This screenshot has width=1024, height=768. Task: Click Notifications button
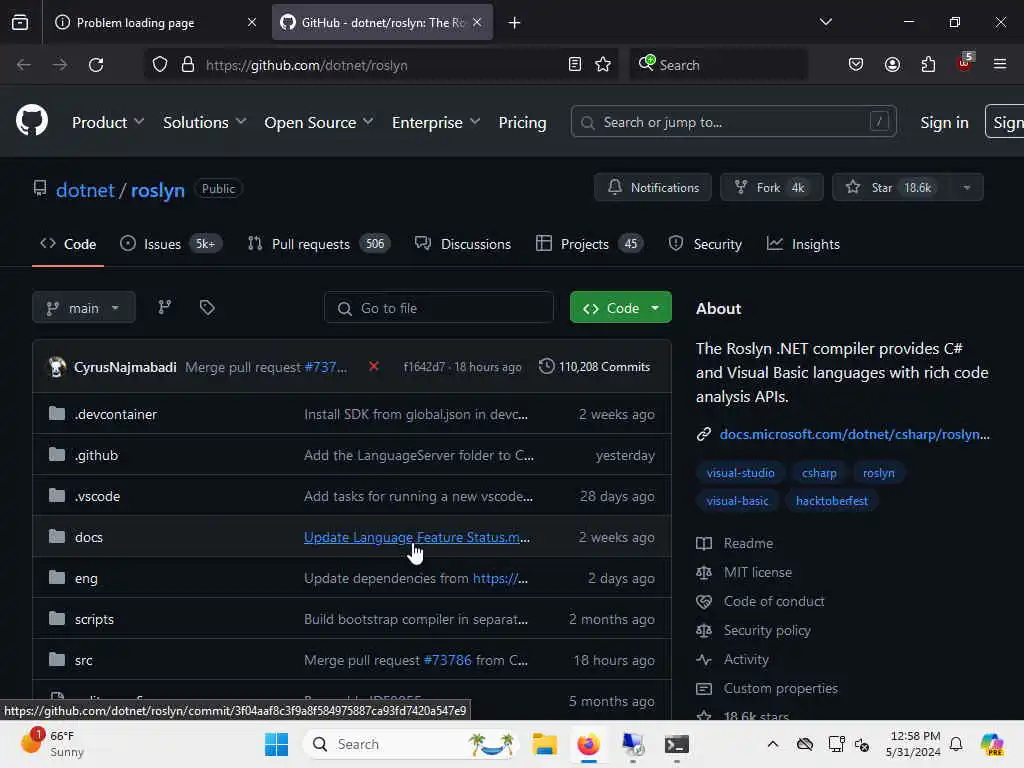click(x=653, y=187)
